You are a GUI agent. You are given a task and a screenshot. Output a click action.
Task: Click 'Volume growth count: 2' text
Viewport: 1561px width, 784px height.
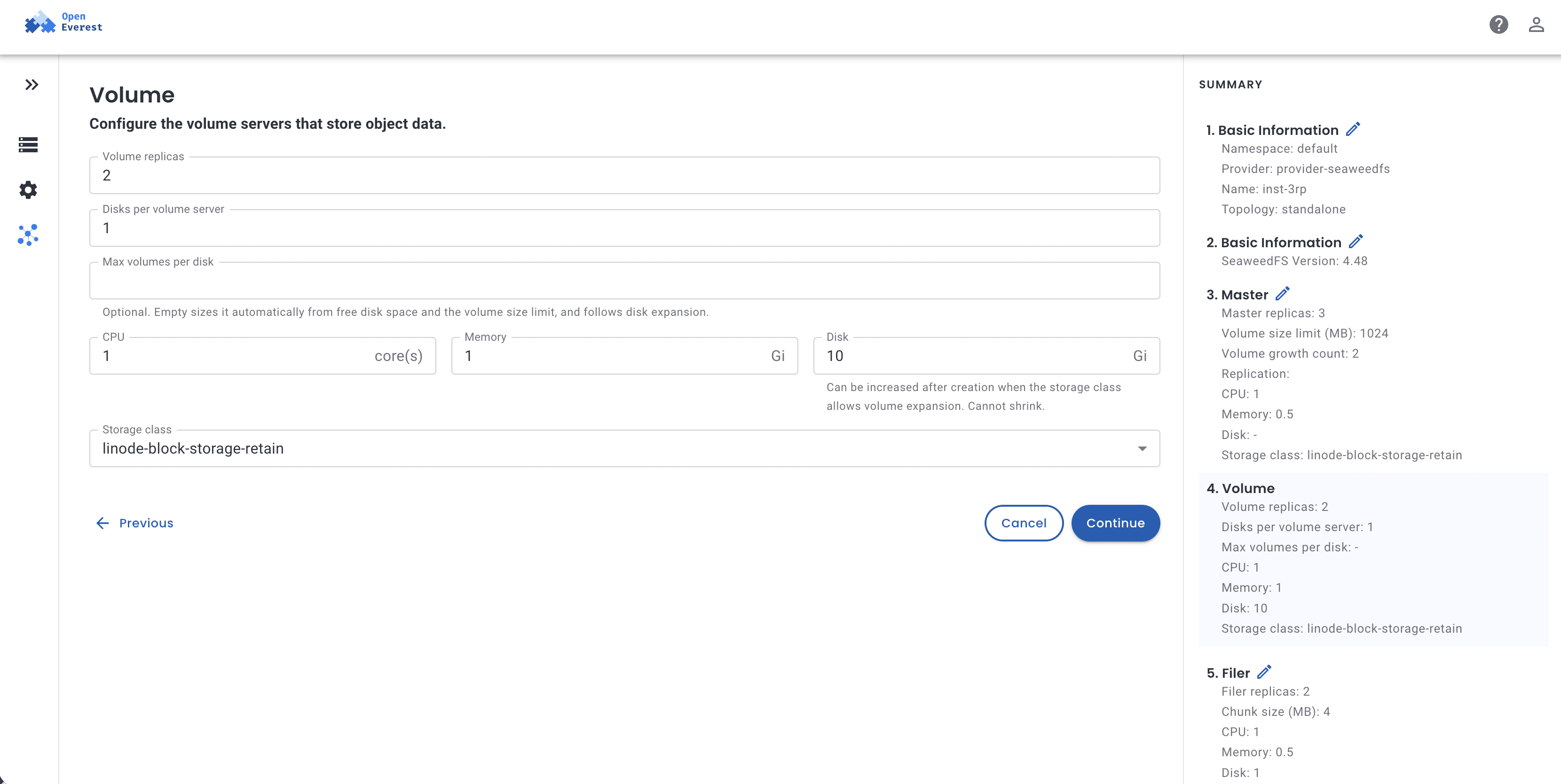pos(1290,354)
